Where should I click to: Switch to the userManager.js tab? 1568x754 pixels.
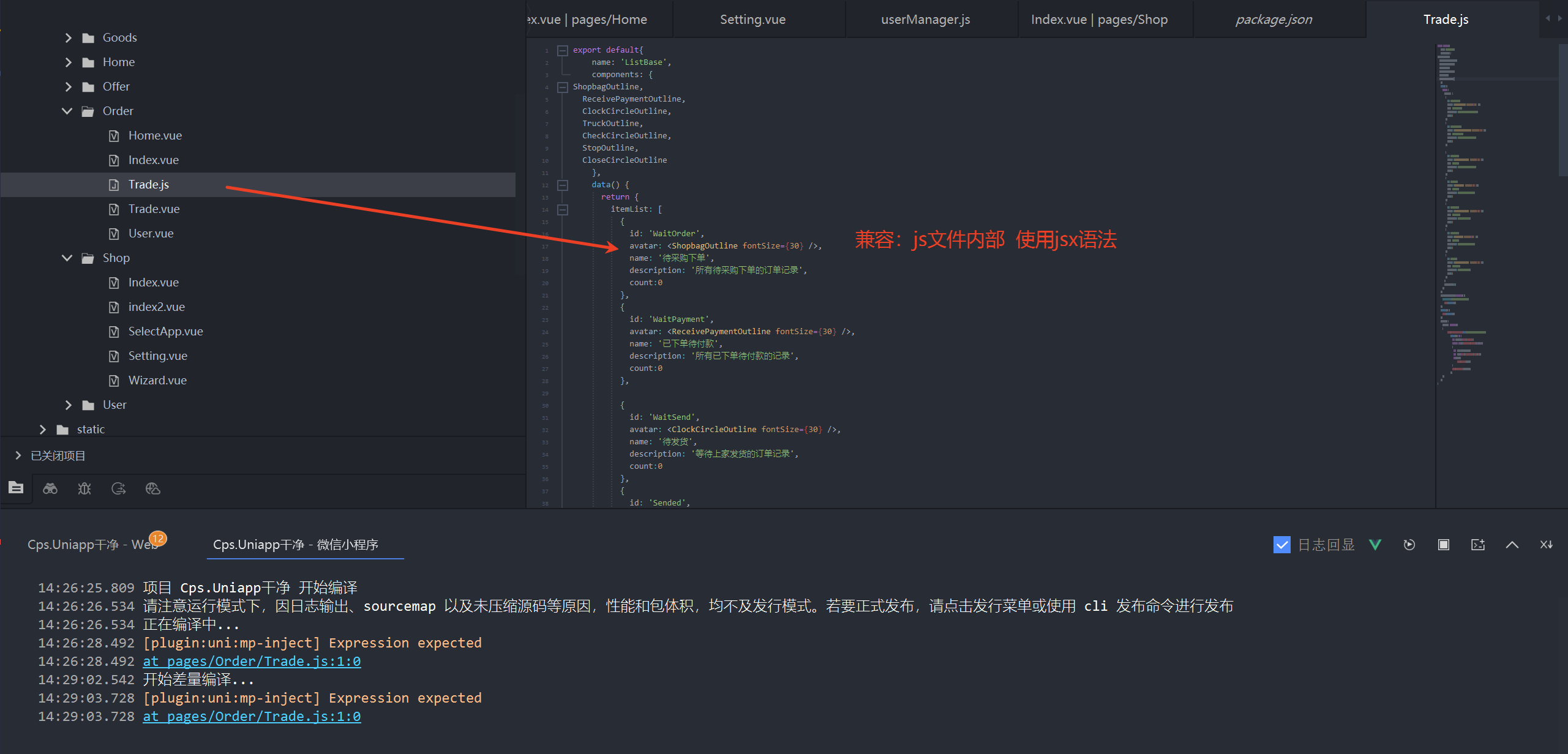pyautogui.click(x=925, y=20)
